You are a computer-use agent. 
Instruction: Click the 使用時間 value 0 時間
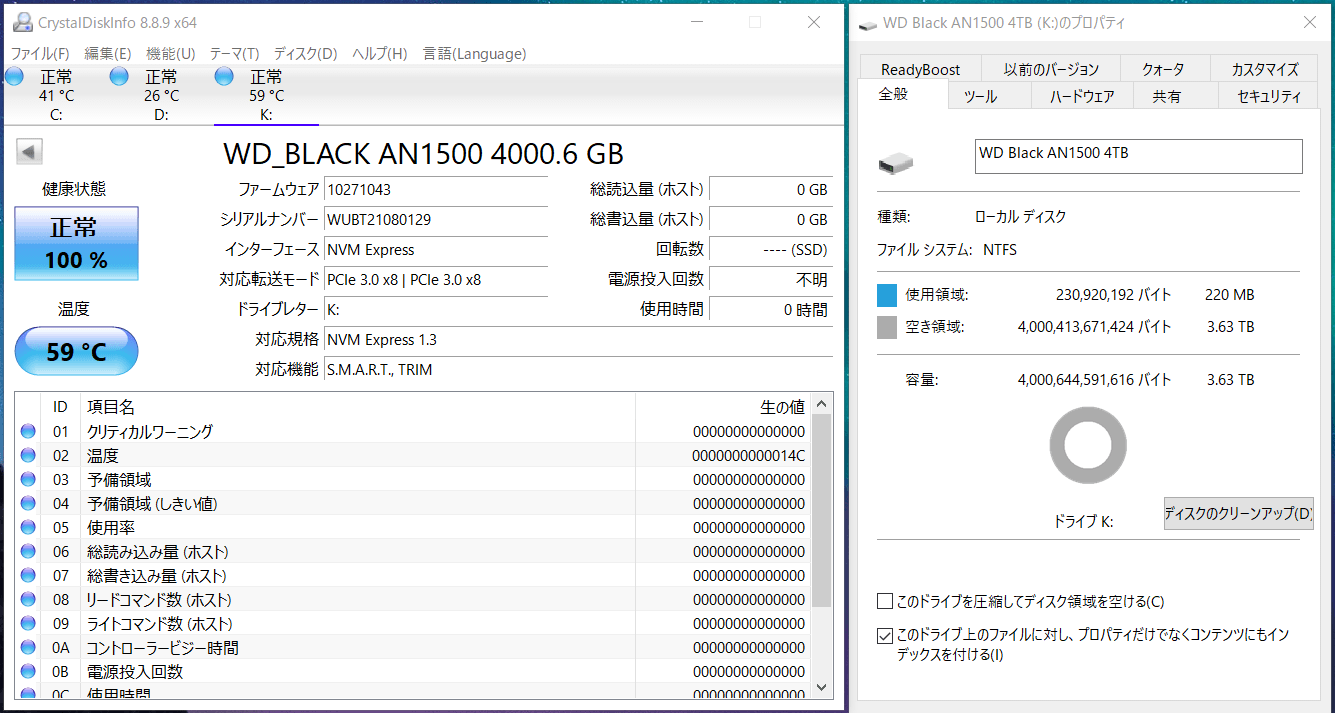click(770, 310)
